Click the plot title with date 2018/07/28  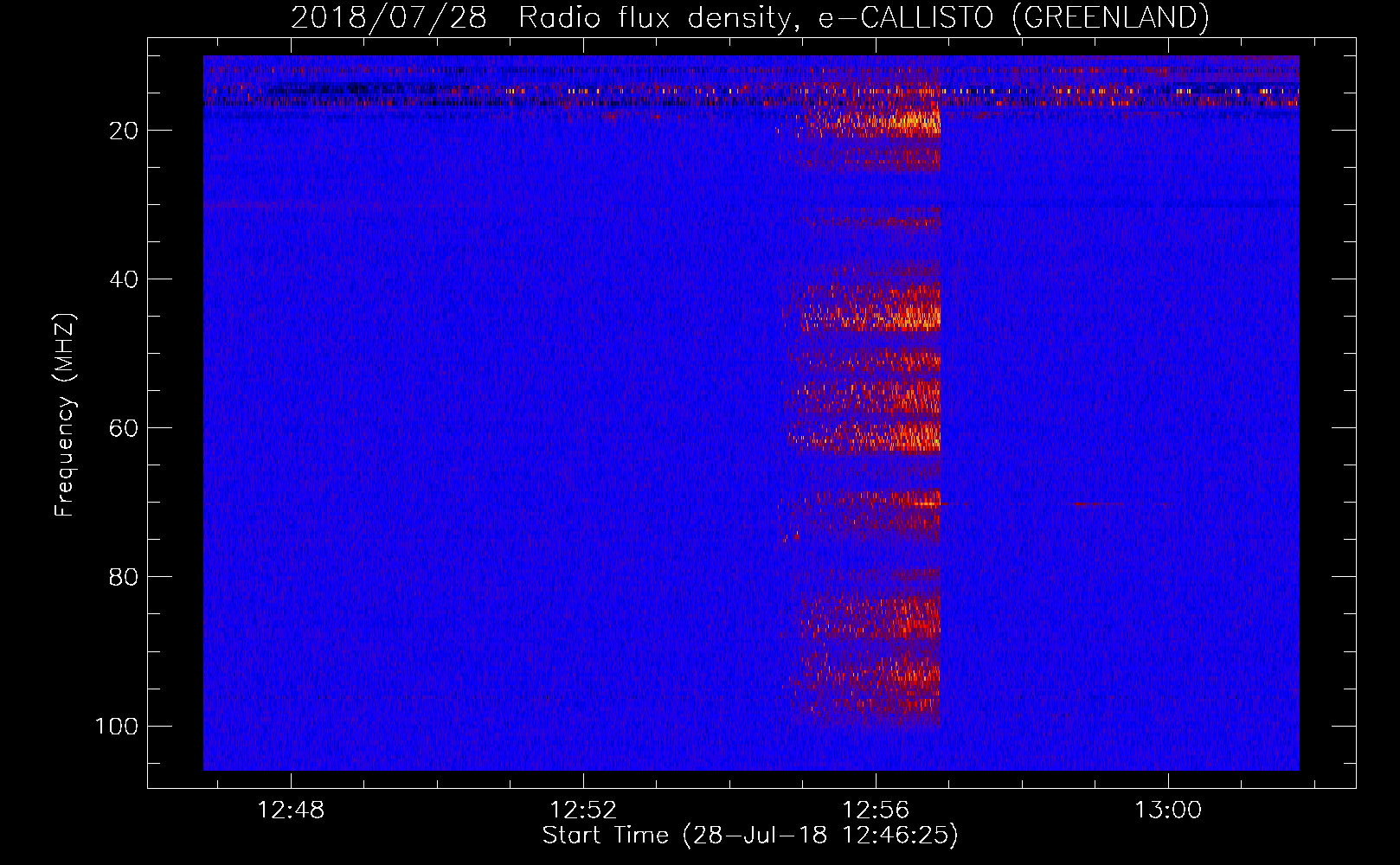pos(749,17)
